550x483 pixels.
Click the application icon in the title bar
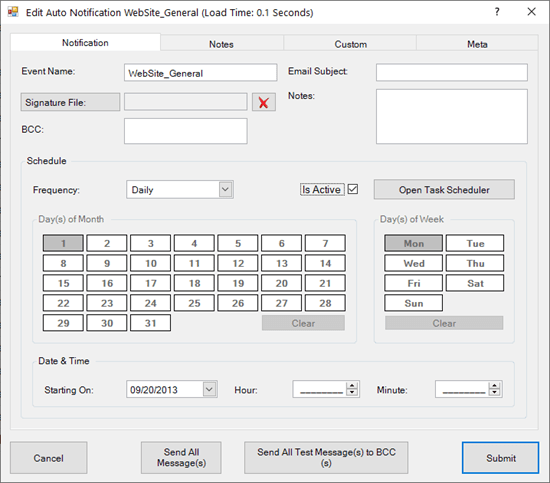point(13,12)
